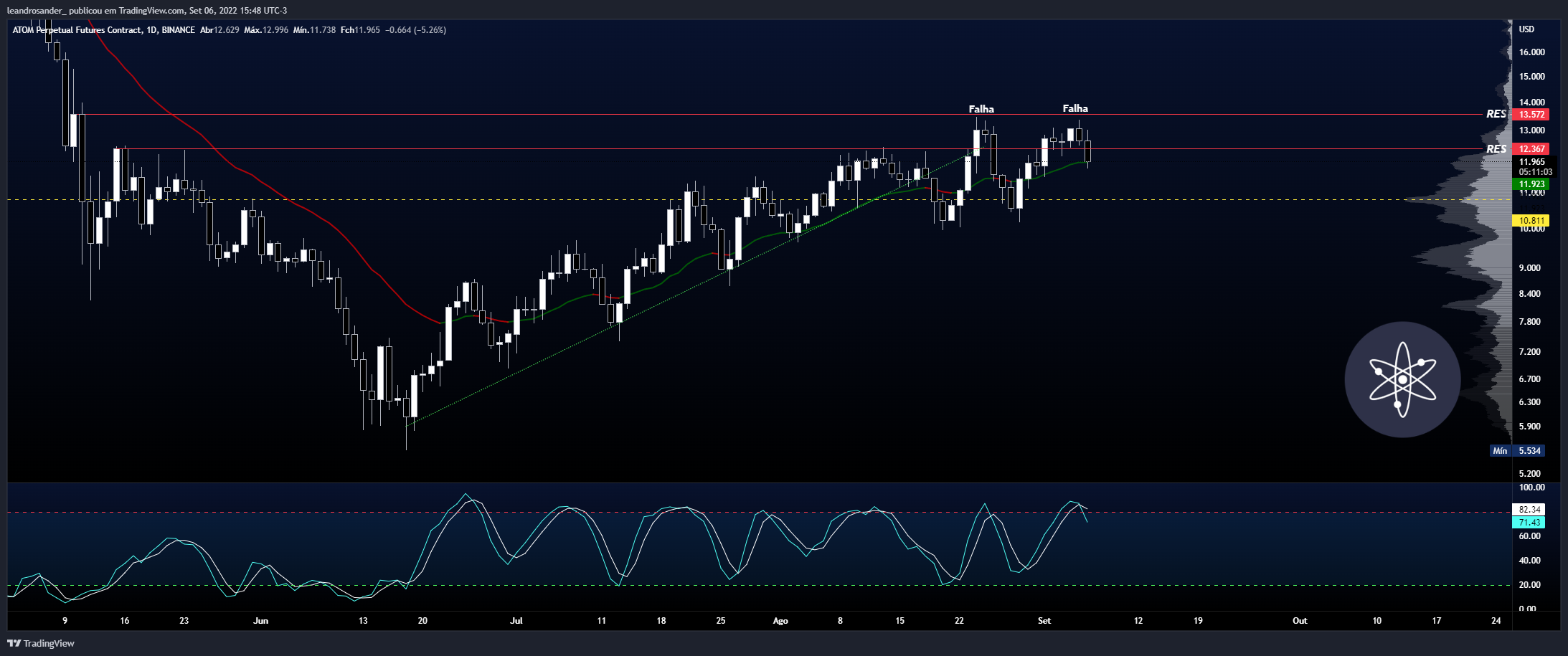
Task: Select the 'RES' label beside the 13.572 tag
Action: click(1496, 114)
